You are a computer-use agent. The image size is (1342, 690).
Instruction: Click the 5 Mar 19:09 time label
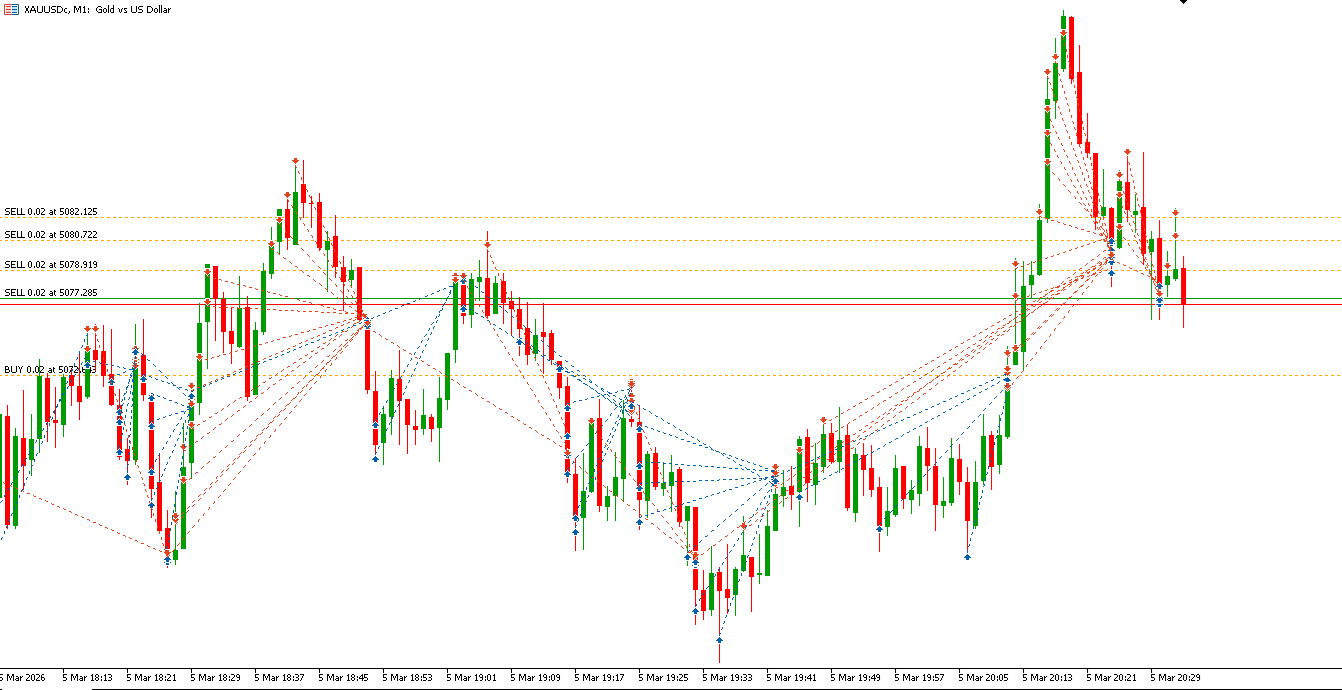tap(535, 677)
